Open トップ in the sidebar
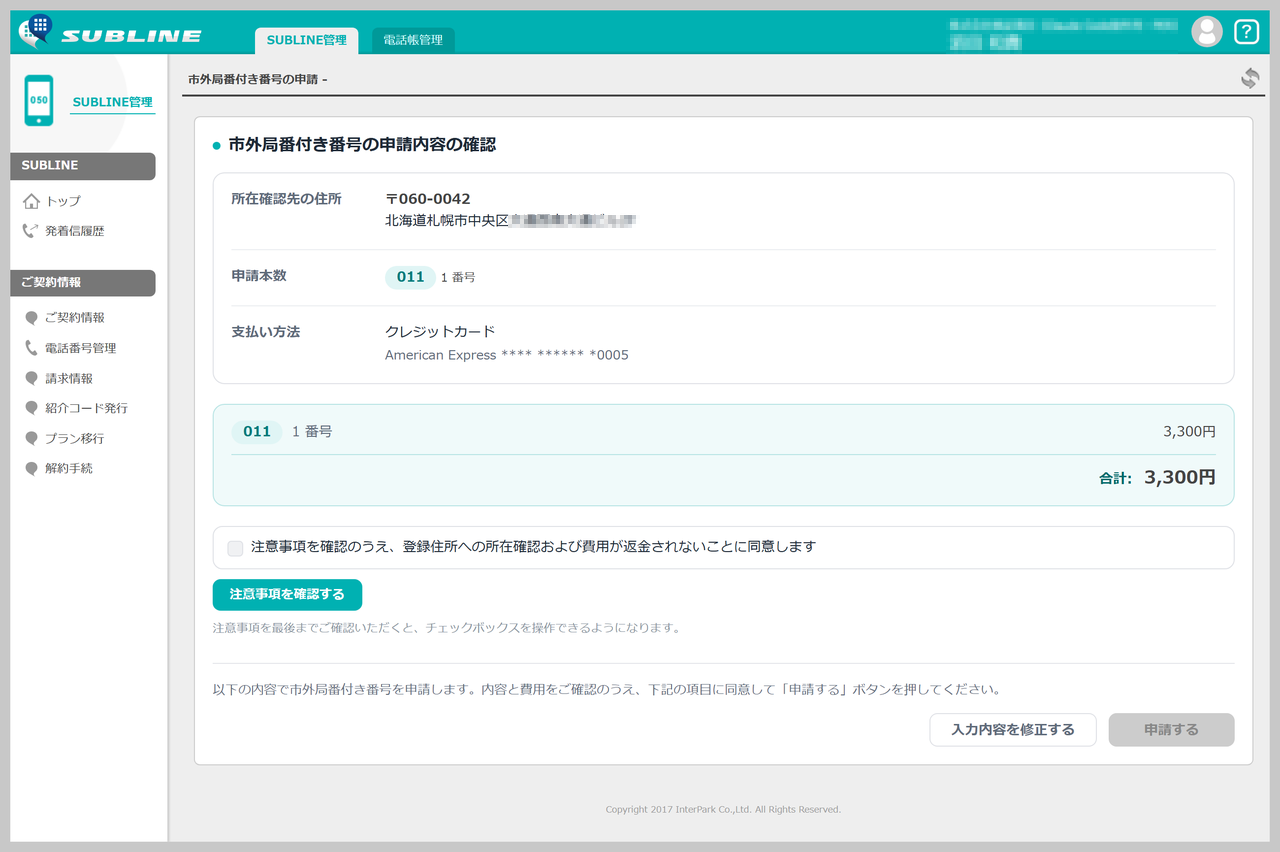The width and height of the screenshot is (1280, 852). point(63,201)
